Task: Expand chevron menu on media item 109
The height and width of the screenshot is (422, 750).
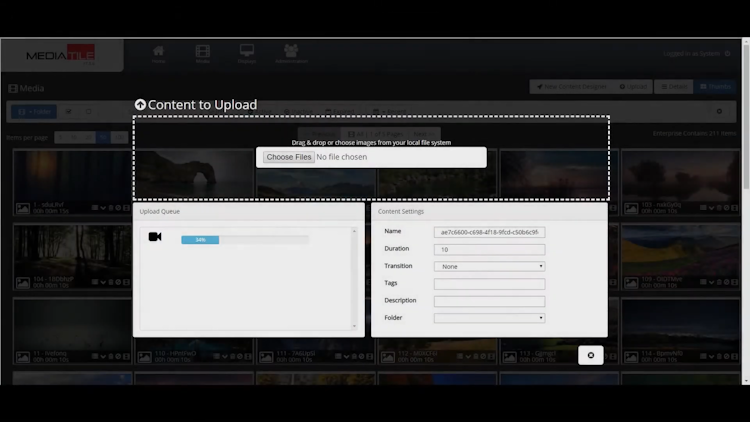Action: [x=711, y=282]
